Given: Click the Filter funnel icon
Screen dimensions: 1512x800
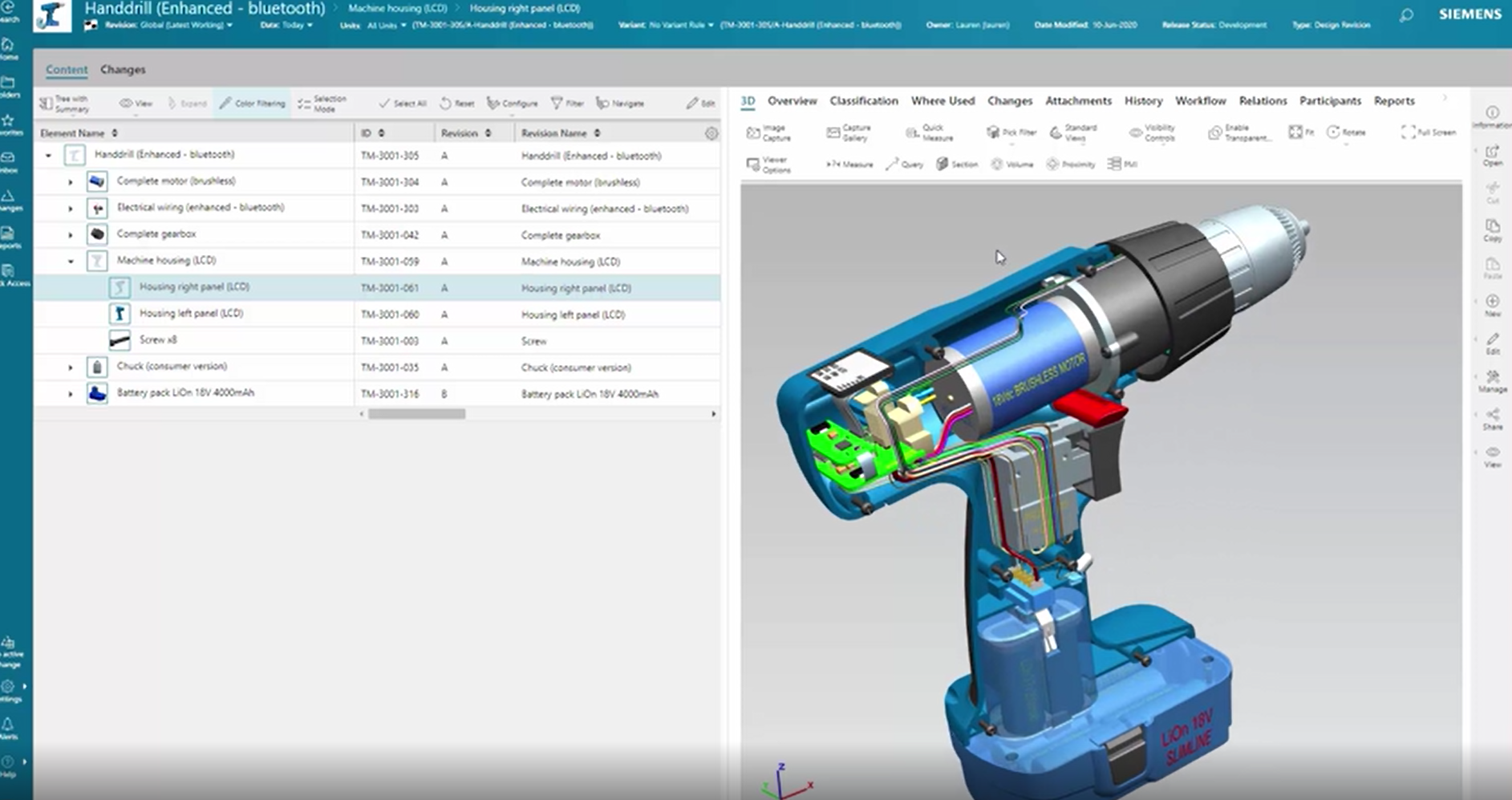Looking at the screenshot, I should pos(566,104).
